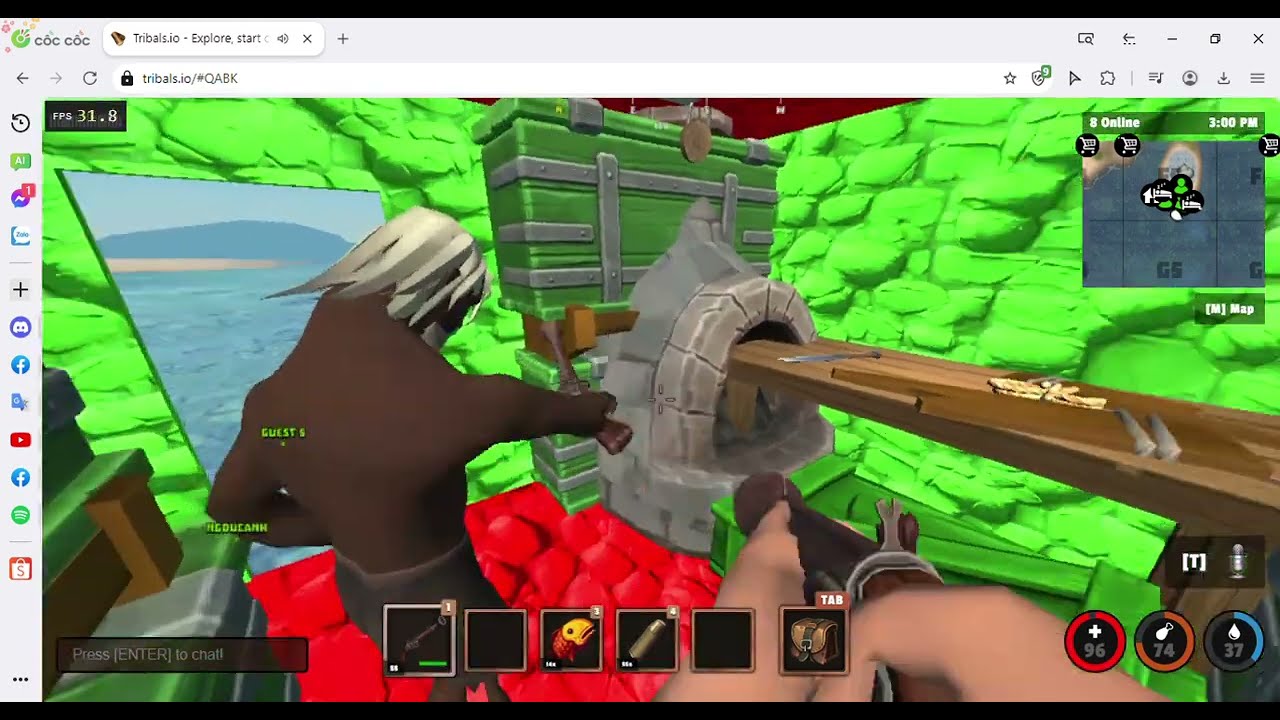Click the hunger indicator showing 74
1280x720 pixels.
click(x=1164, y=642)
